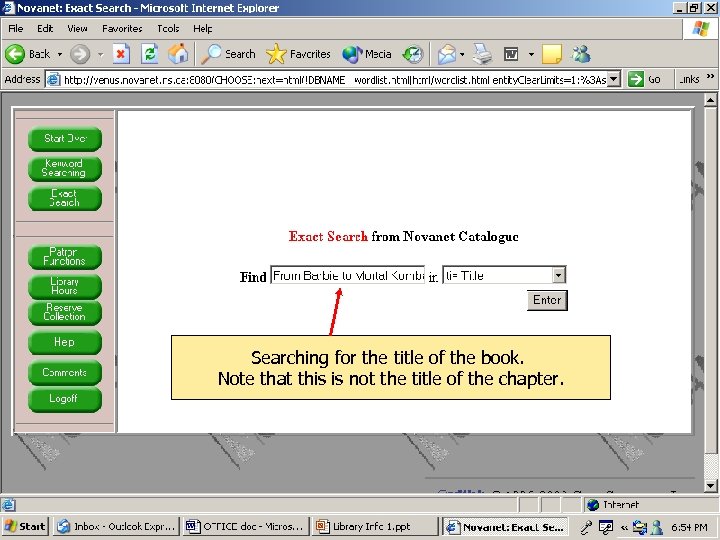
Task: Click the Novanet: Exact Search taskbar item
Action: 506,526
